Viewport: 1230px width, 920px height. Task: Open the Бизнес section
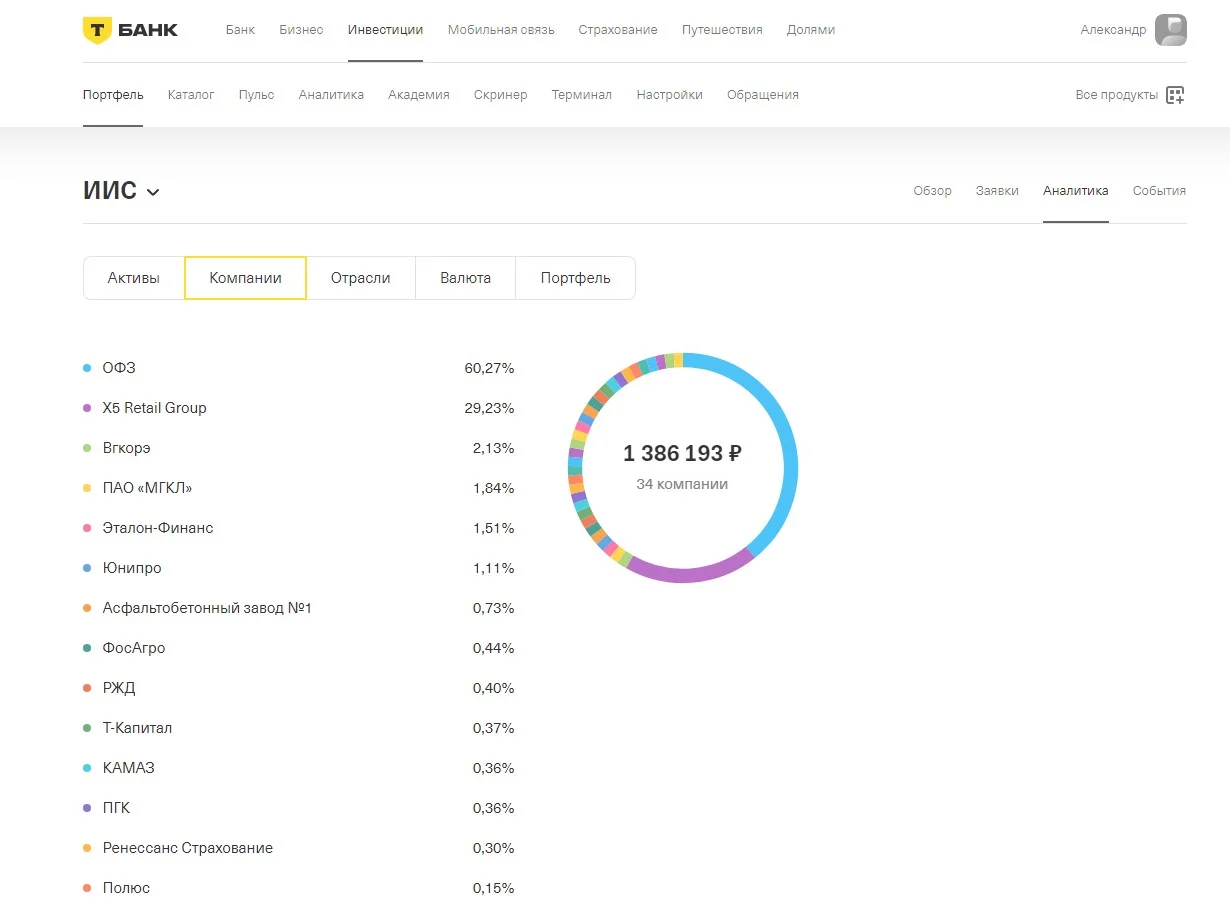pyautogui.click(x=301, y=30)
